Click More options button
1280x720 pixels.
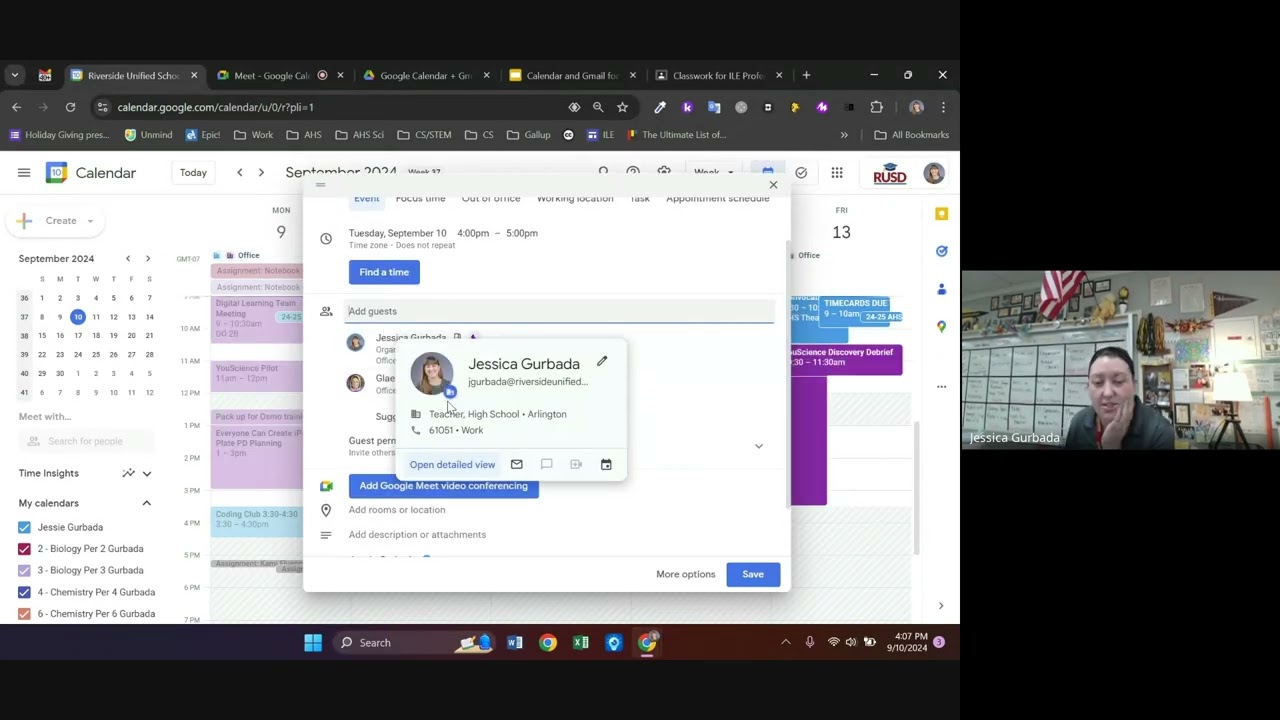click(x=686, y=574)
